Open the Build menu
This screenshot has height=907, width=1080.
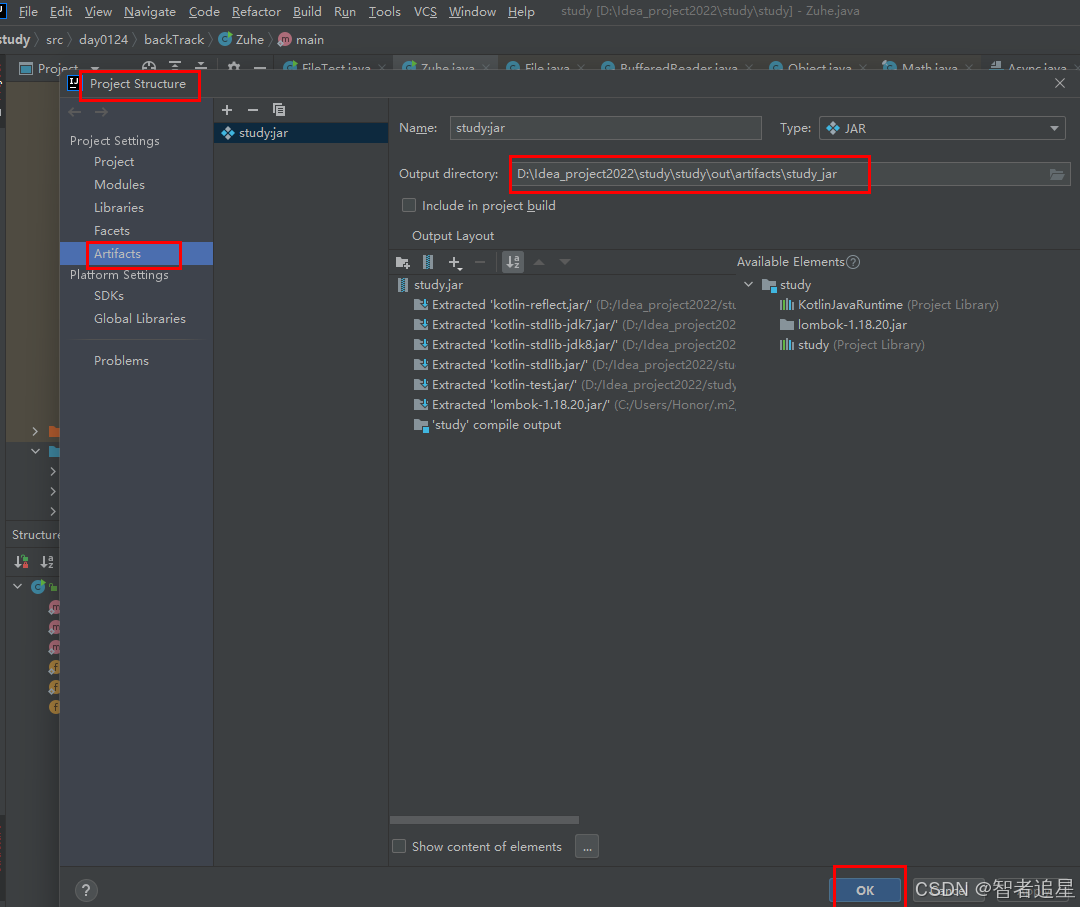pos(307,12)
